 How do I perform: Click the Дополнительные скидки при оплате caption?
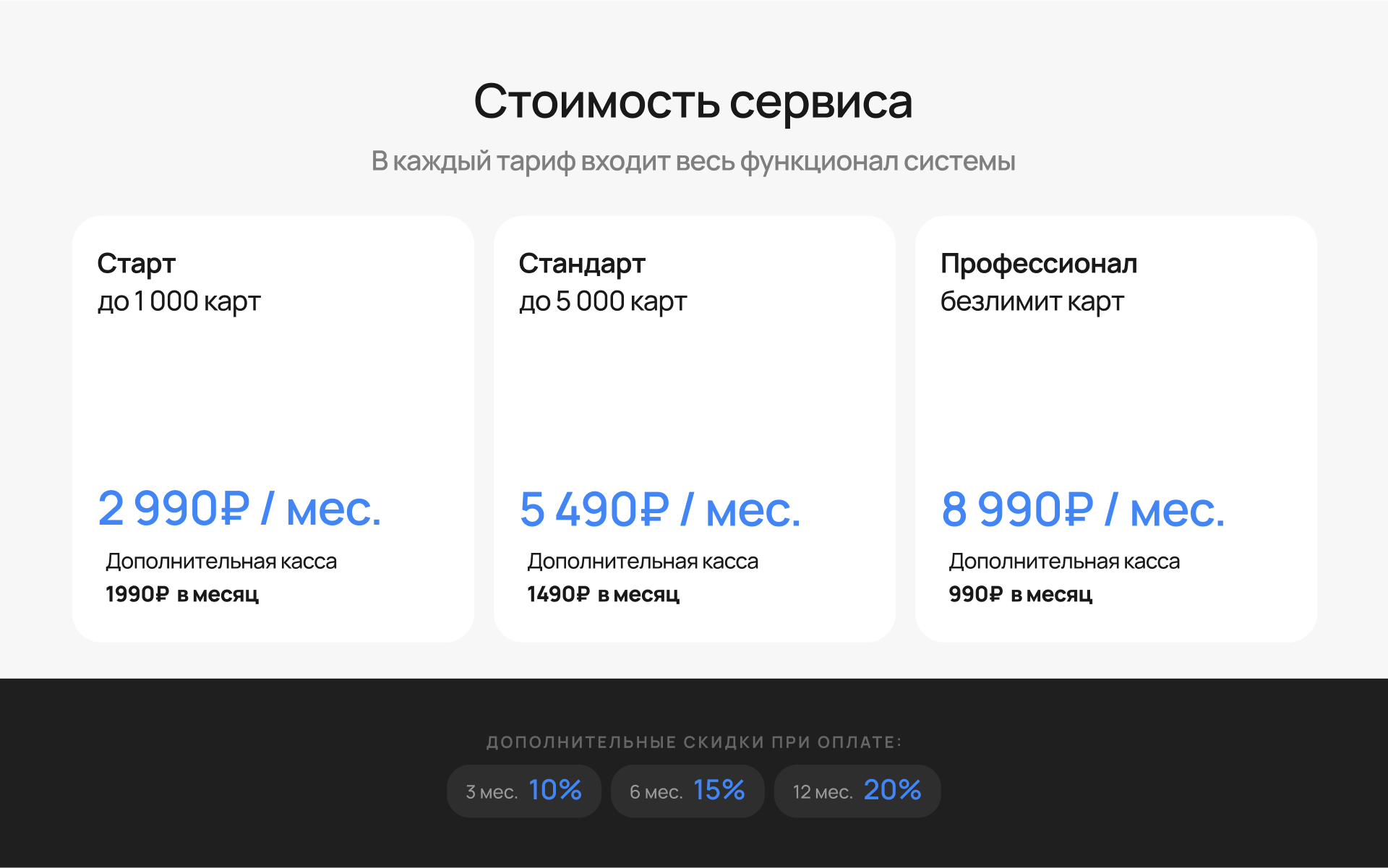pyautogui.click(x=694, y=742)
